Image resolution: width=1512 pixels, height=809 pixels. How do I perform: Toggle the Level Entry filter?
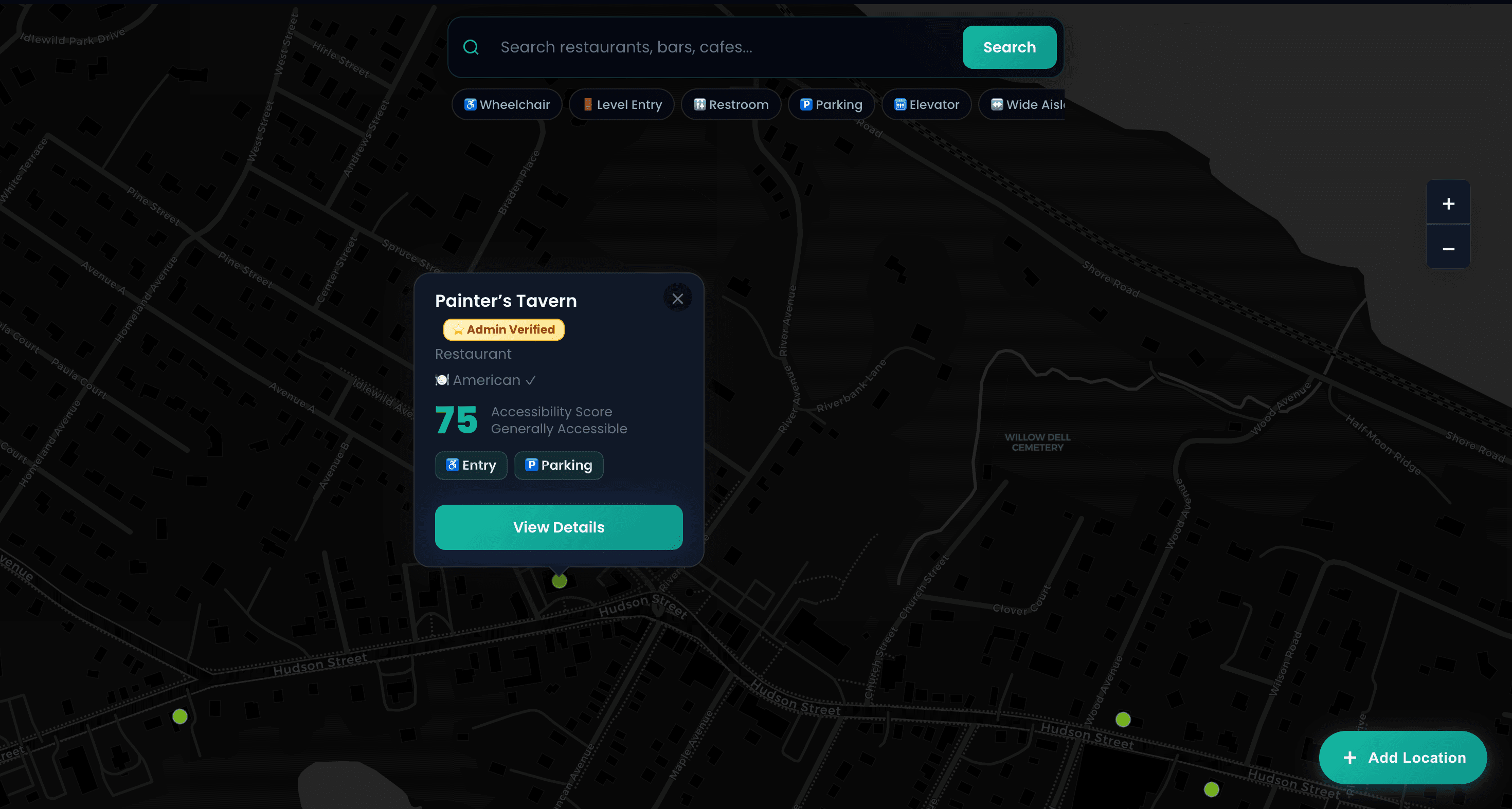pos(621,104)
